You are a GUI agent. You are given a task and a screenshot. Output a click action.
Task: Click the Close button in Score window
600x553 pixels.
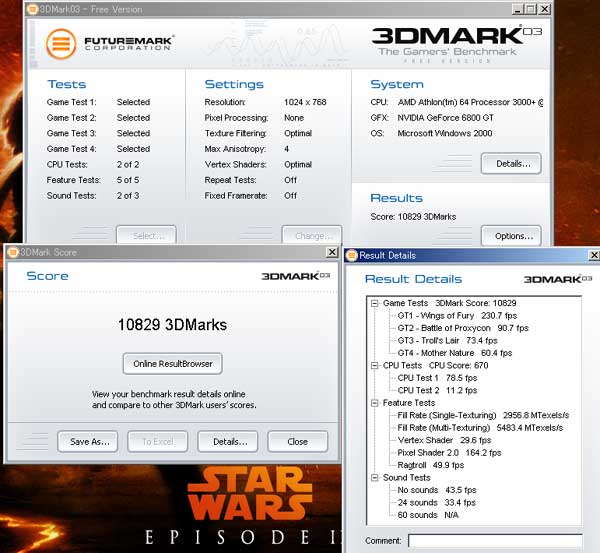point(298,442)
